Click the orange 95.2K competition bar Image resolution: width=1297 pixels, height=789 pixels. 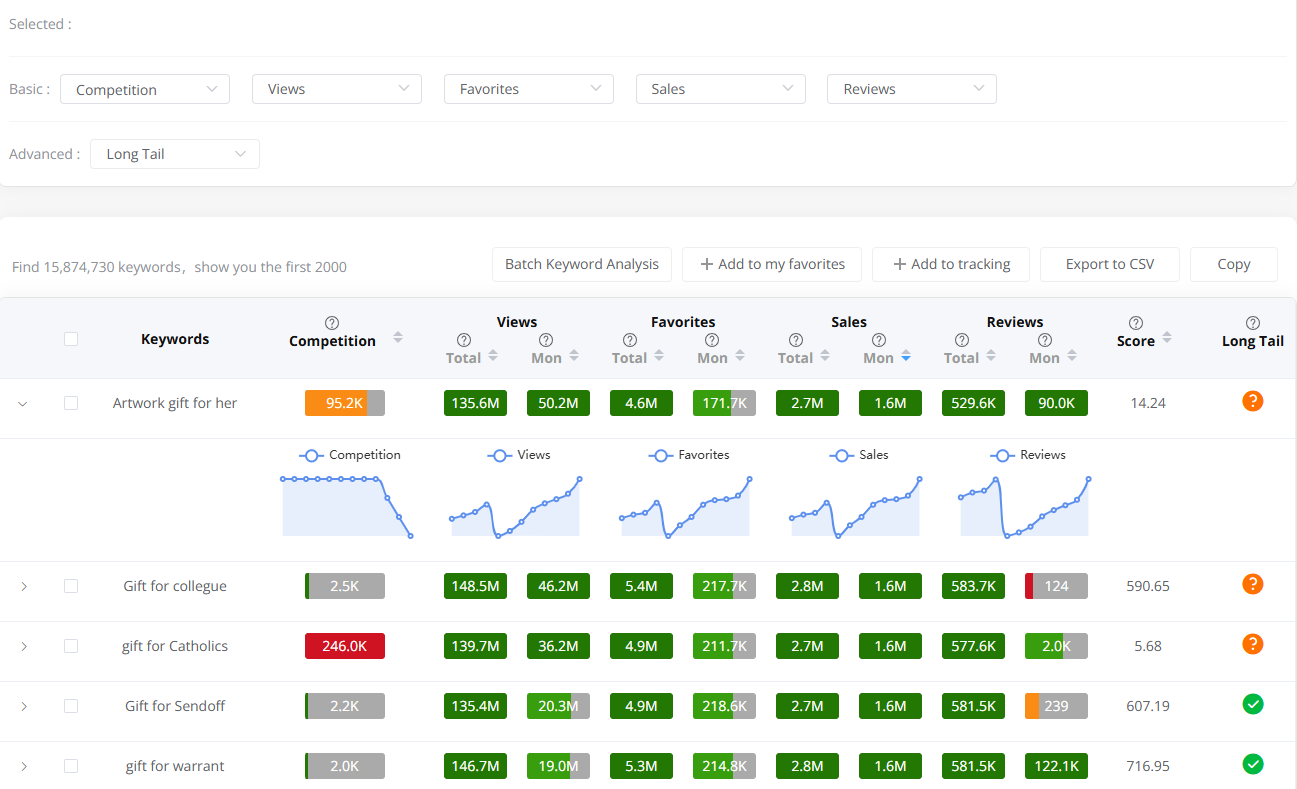(345, 403)
